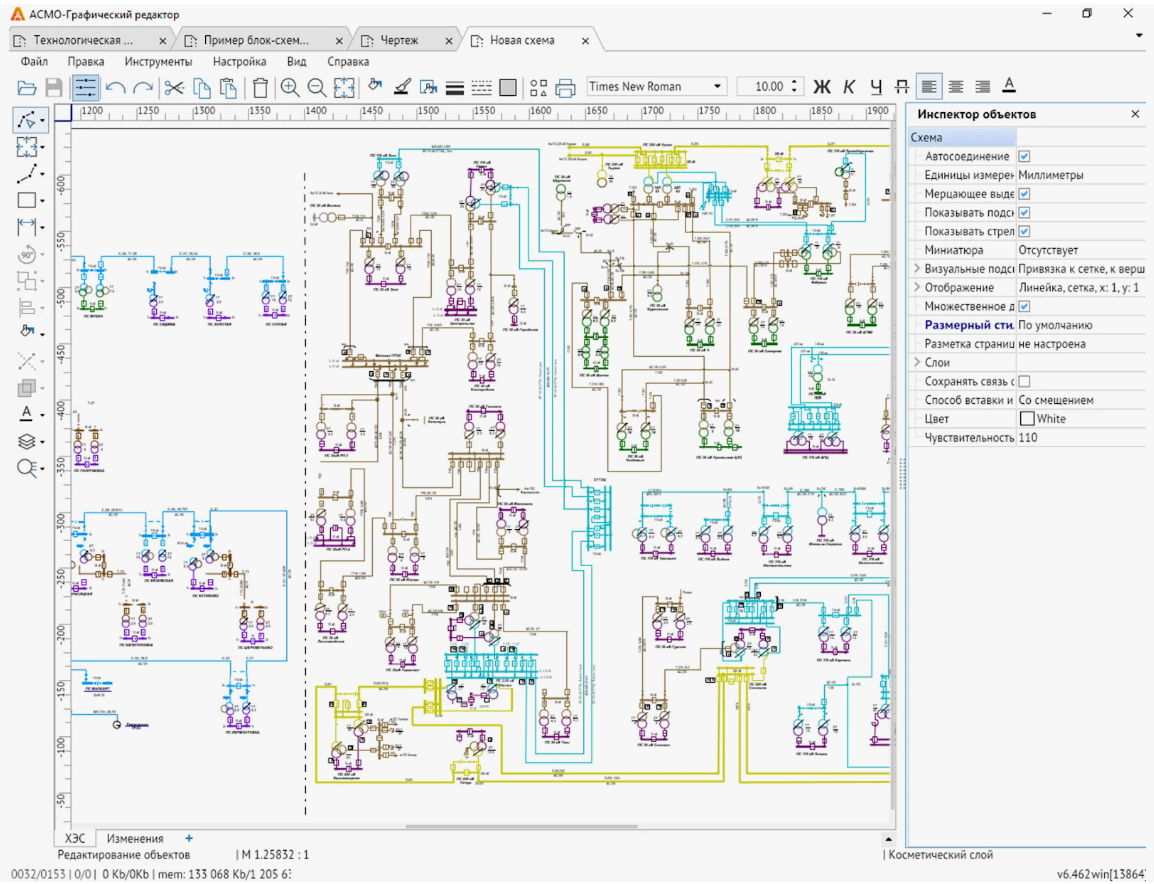
Task: Enable the Сохранять связь checkbox
Action: (1024, 381)
